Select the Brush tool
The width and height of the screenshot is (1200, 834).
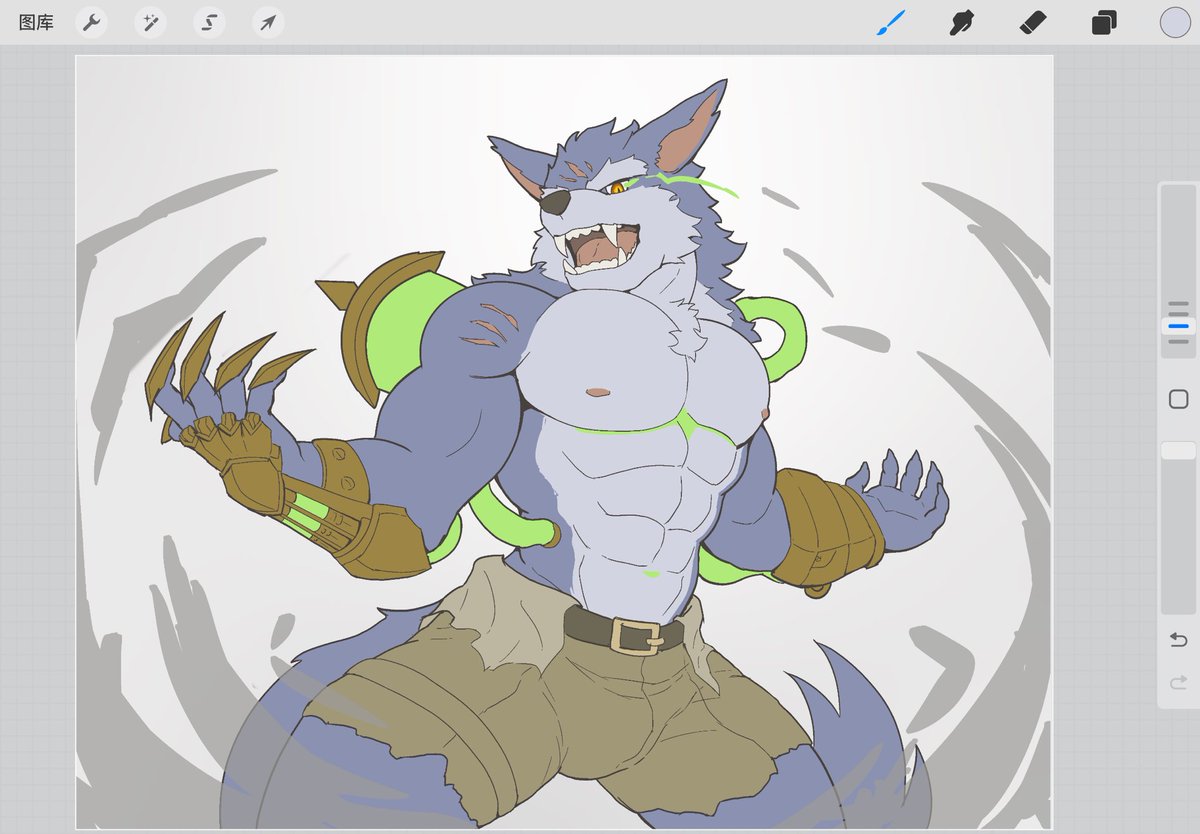(891, 22)
